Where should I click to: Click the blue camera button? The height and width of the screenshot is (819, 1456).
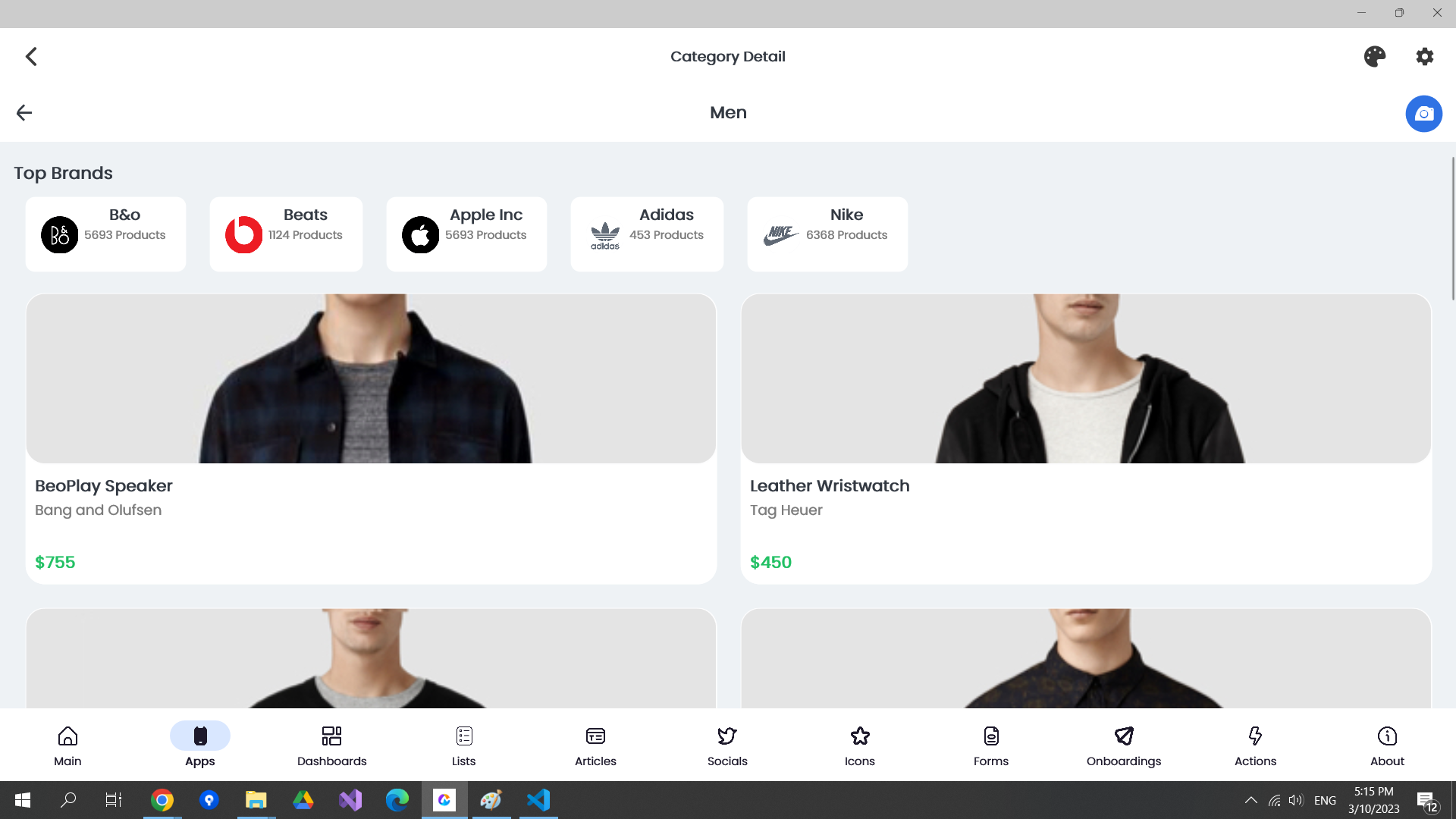1423,114
